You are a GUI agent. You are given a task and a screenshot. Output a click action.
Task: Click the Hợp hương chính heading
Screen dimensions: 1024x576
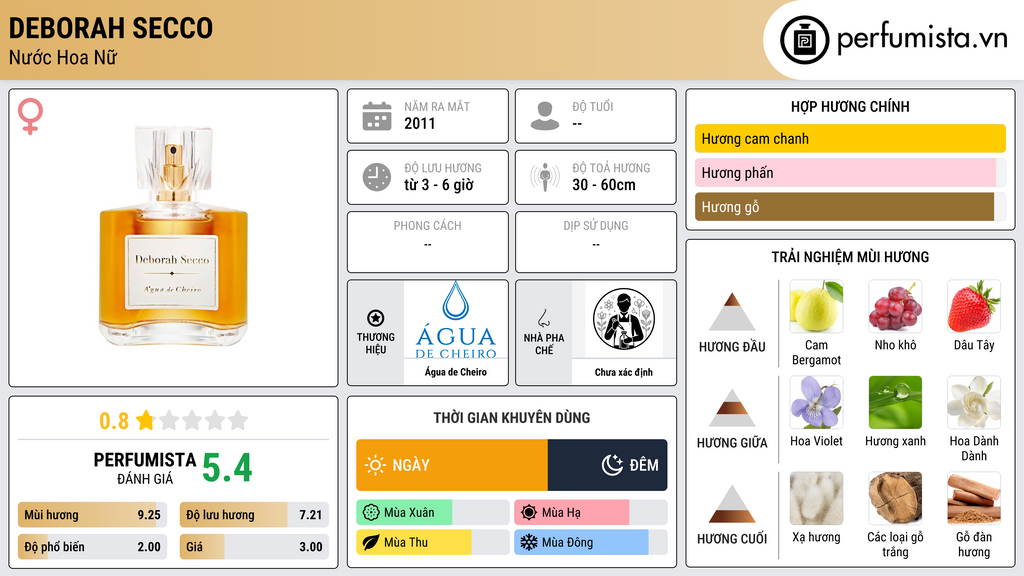click(850, 106)
